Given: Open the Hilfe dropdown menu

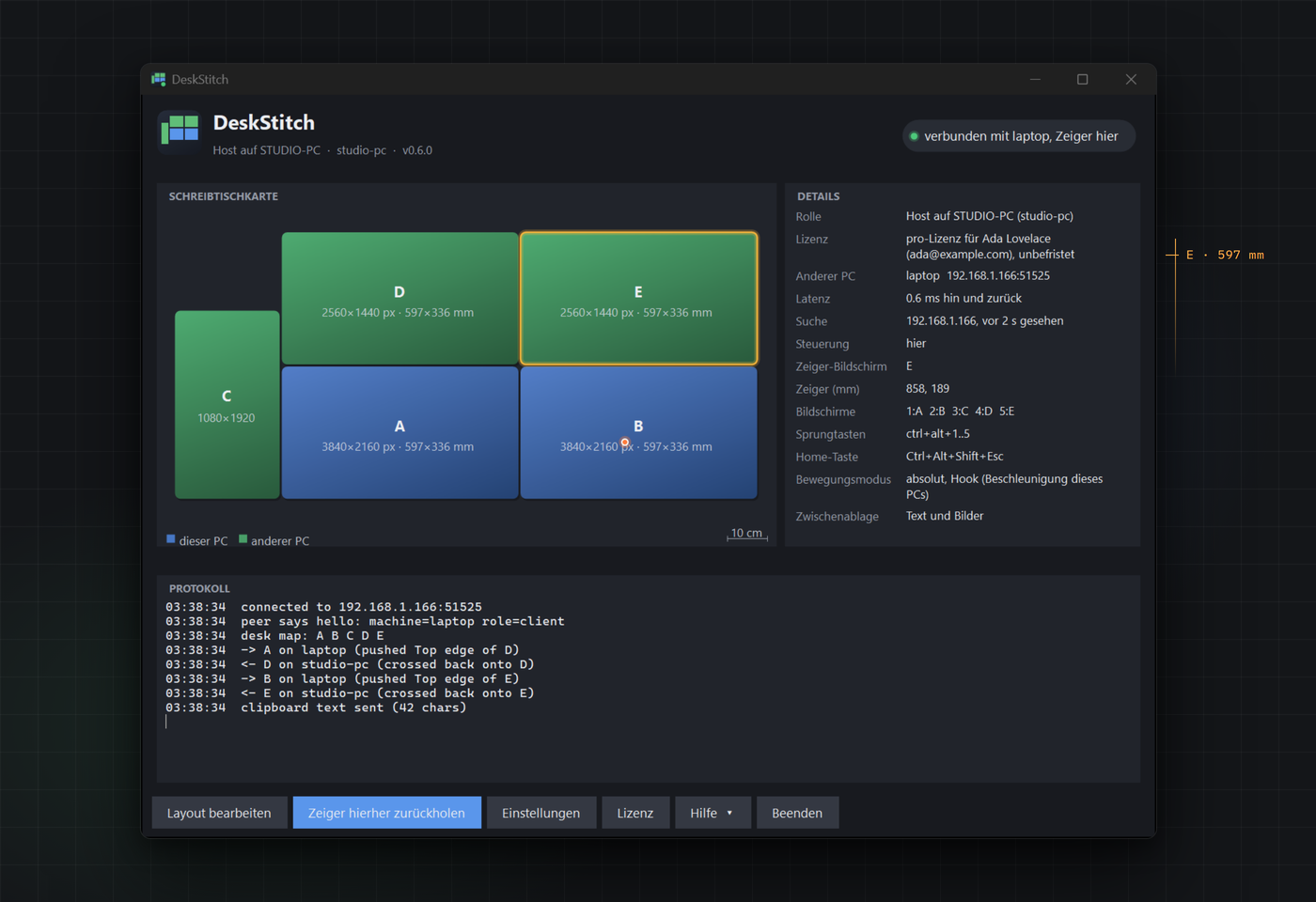Looking at the screenshot, I should [x=713, y=813].
